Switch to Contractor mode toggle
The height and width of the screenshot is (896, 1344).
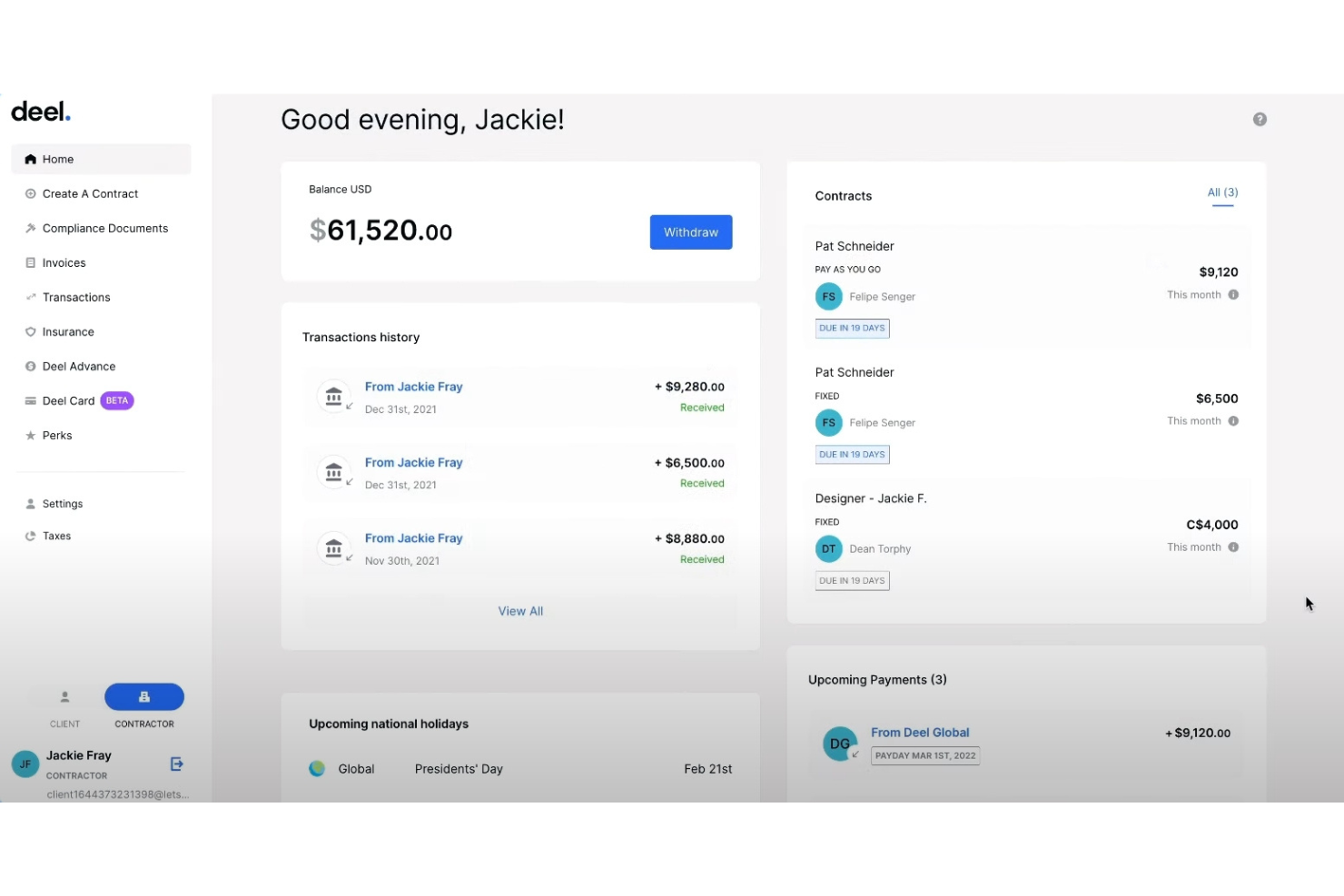coord(144,697)
